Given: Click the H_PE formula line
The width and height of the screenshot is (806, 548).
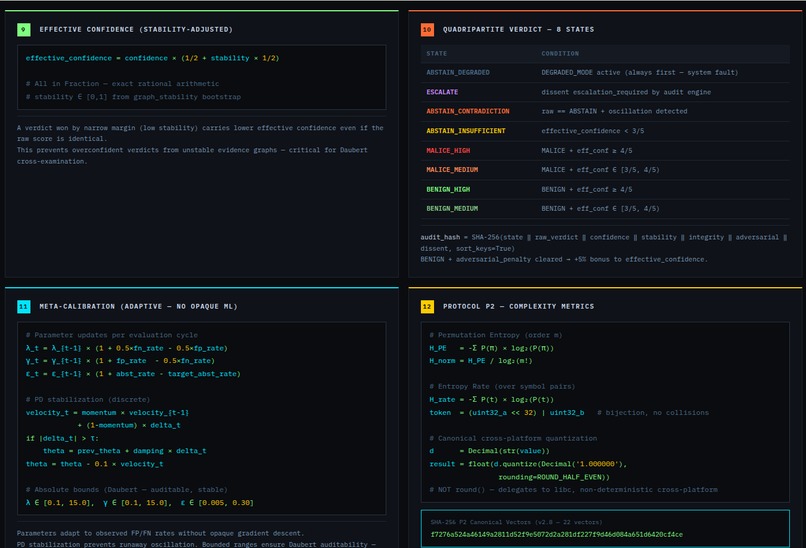Looking at the screenshot, I should tap(491, 348).
